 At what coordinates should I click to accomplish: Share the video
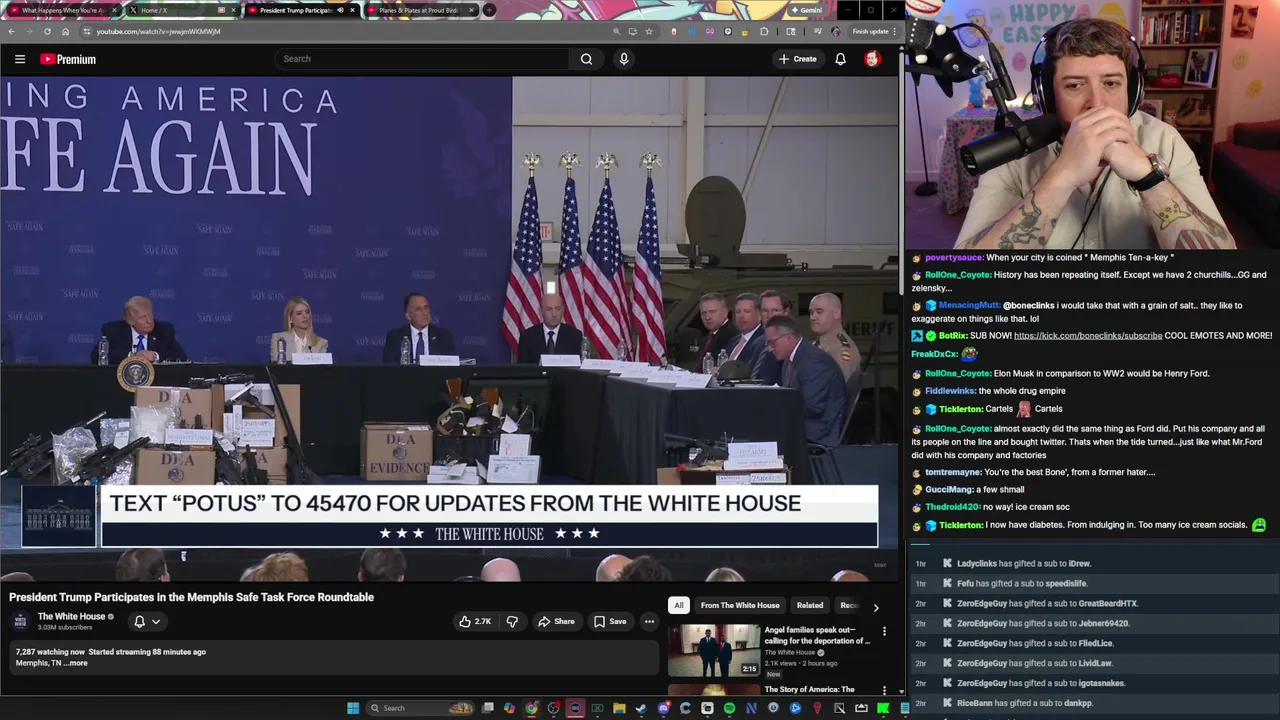click(556, 621)
